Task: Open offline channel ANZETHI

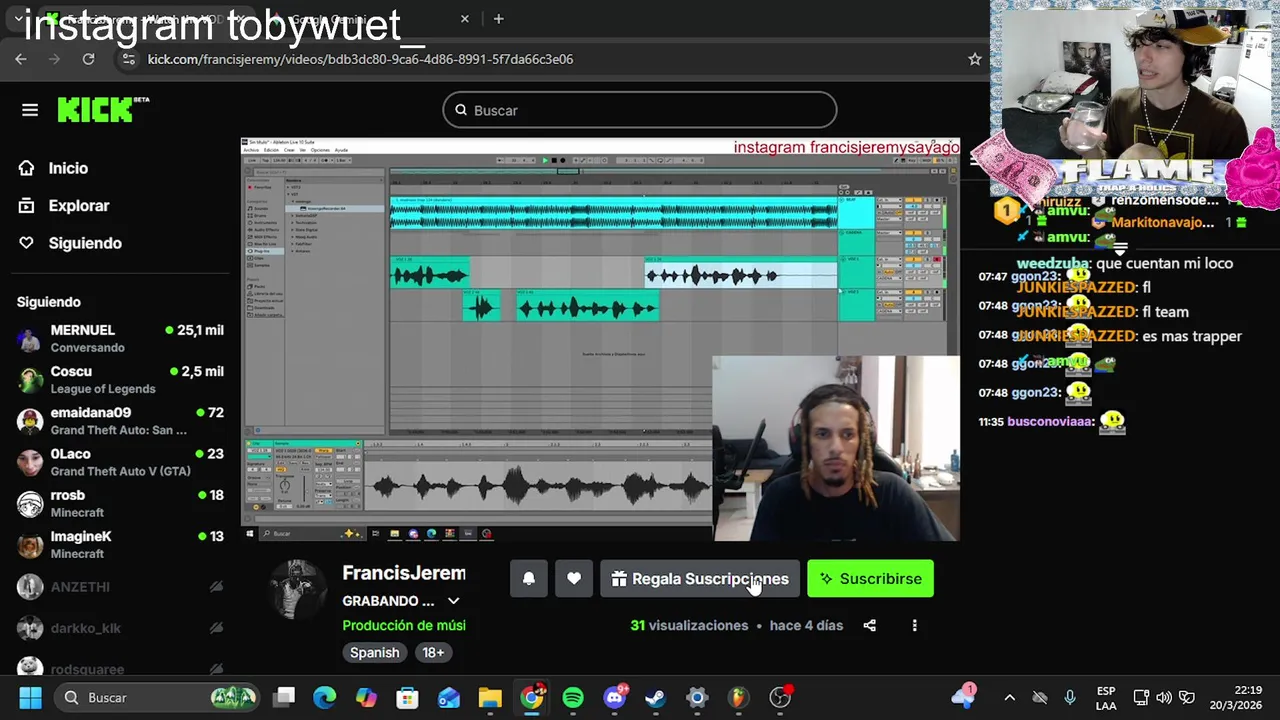Action: click(120, 587)
